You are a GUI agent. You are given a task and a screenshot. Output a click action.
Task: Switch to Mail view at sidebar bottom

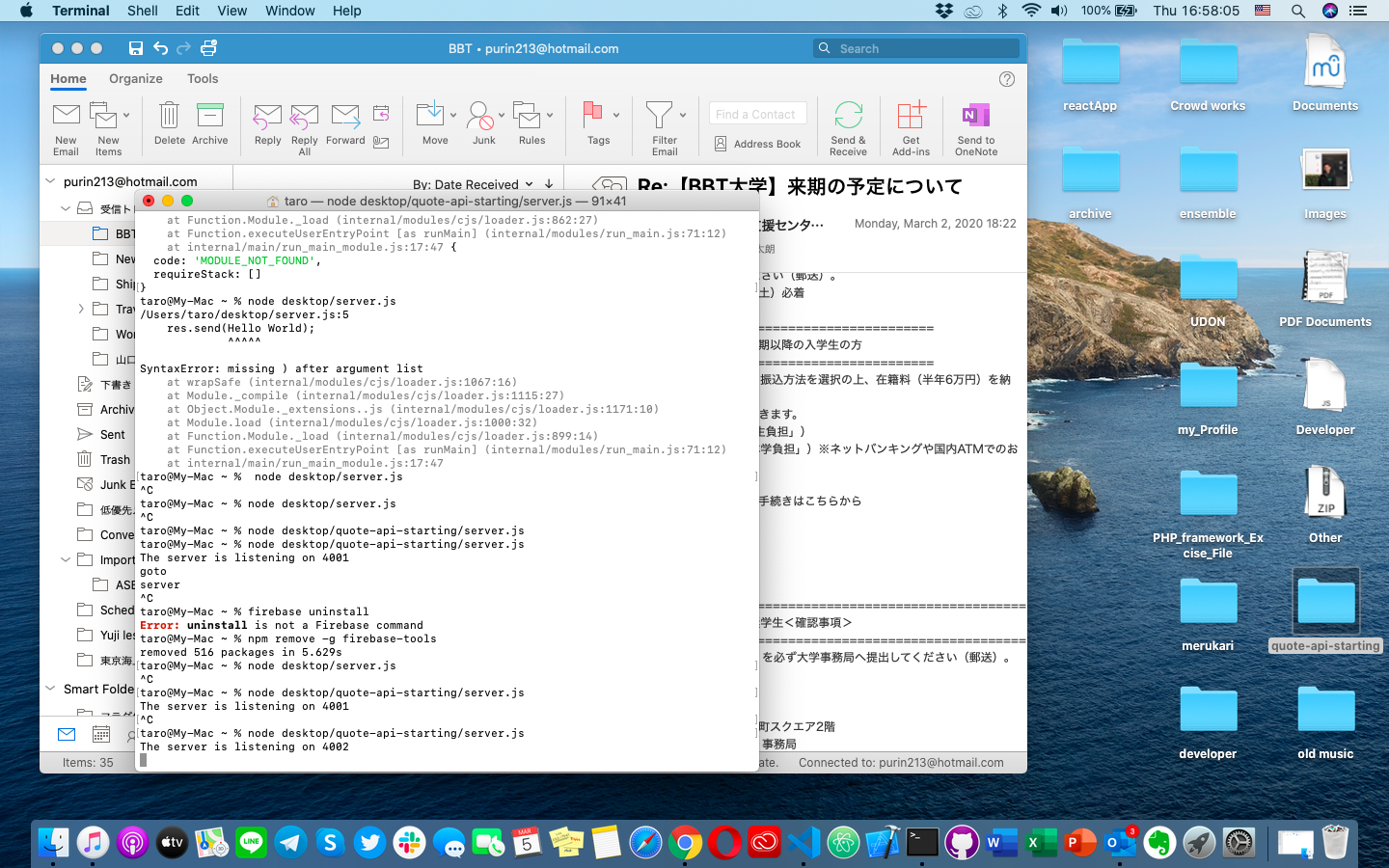tap(67, 734)
